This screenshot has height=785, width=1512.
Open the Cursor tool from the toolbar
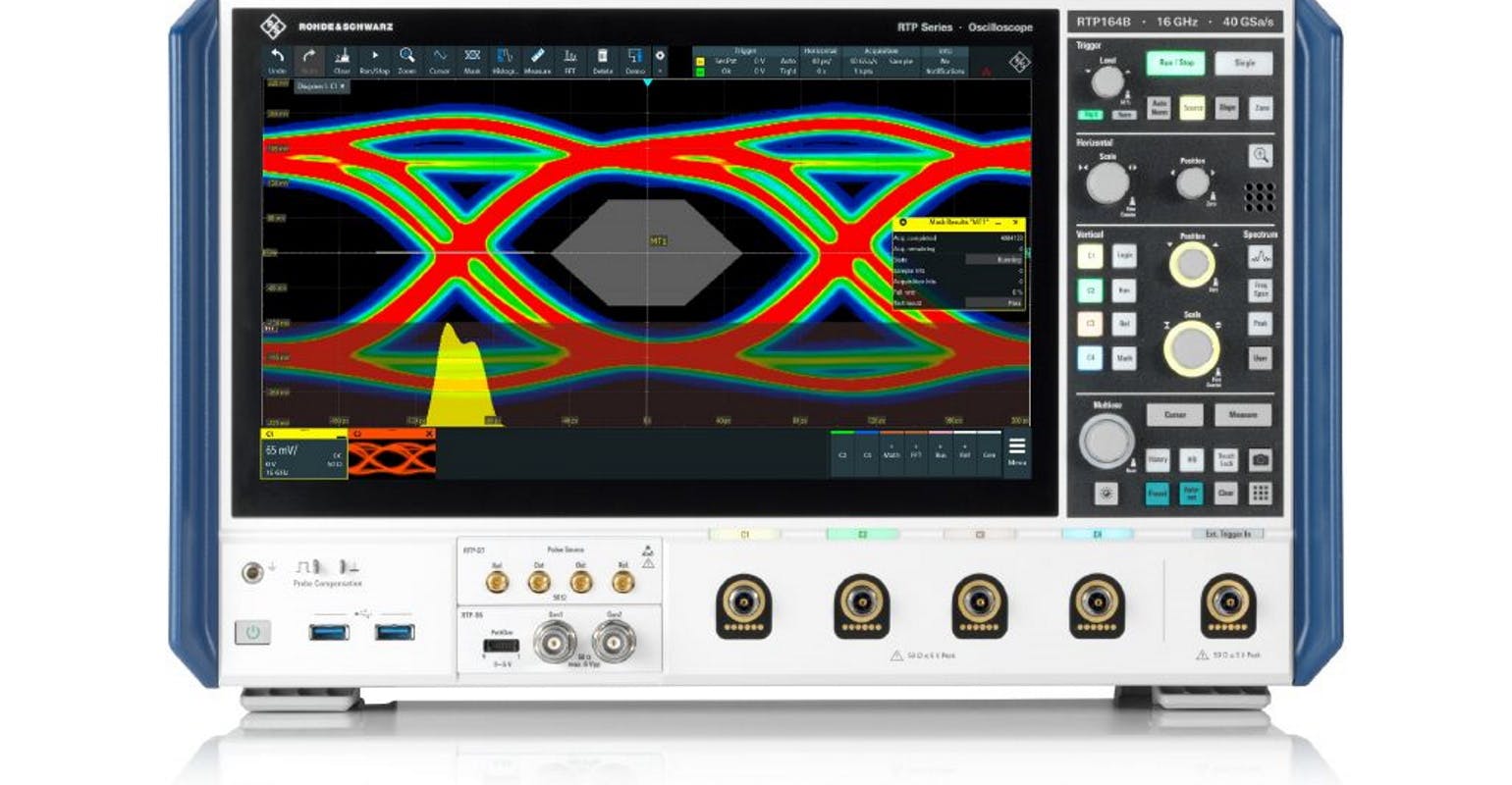[x=440, y=62]
